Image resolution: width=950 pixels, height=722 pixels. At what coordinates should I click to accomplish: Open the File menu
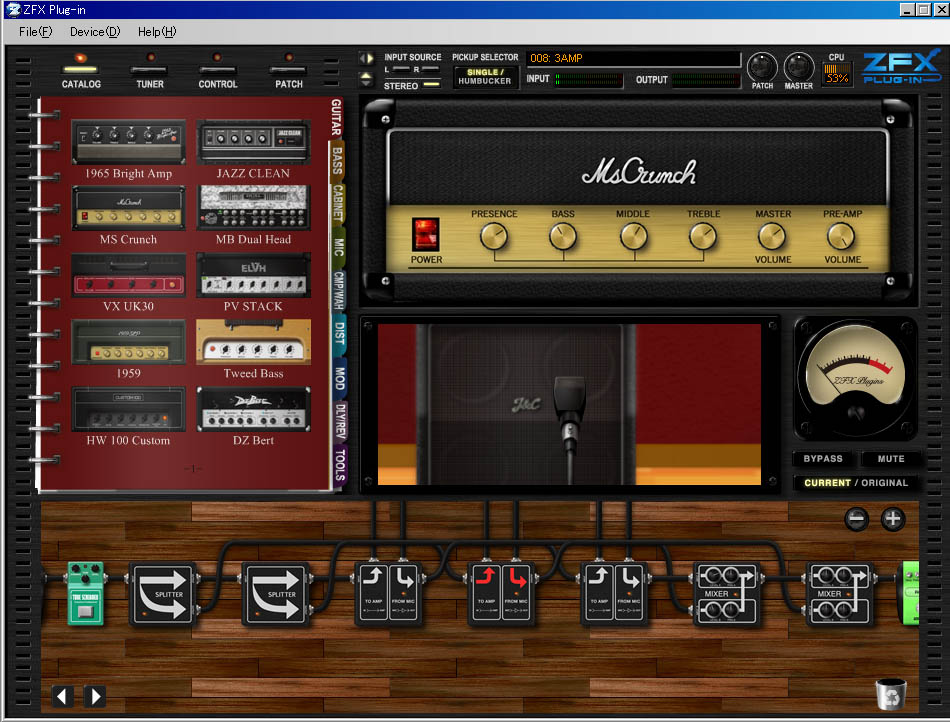click(x=35, y=31)
